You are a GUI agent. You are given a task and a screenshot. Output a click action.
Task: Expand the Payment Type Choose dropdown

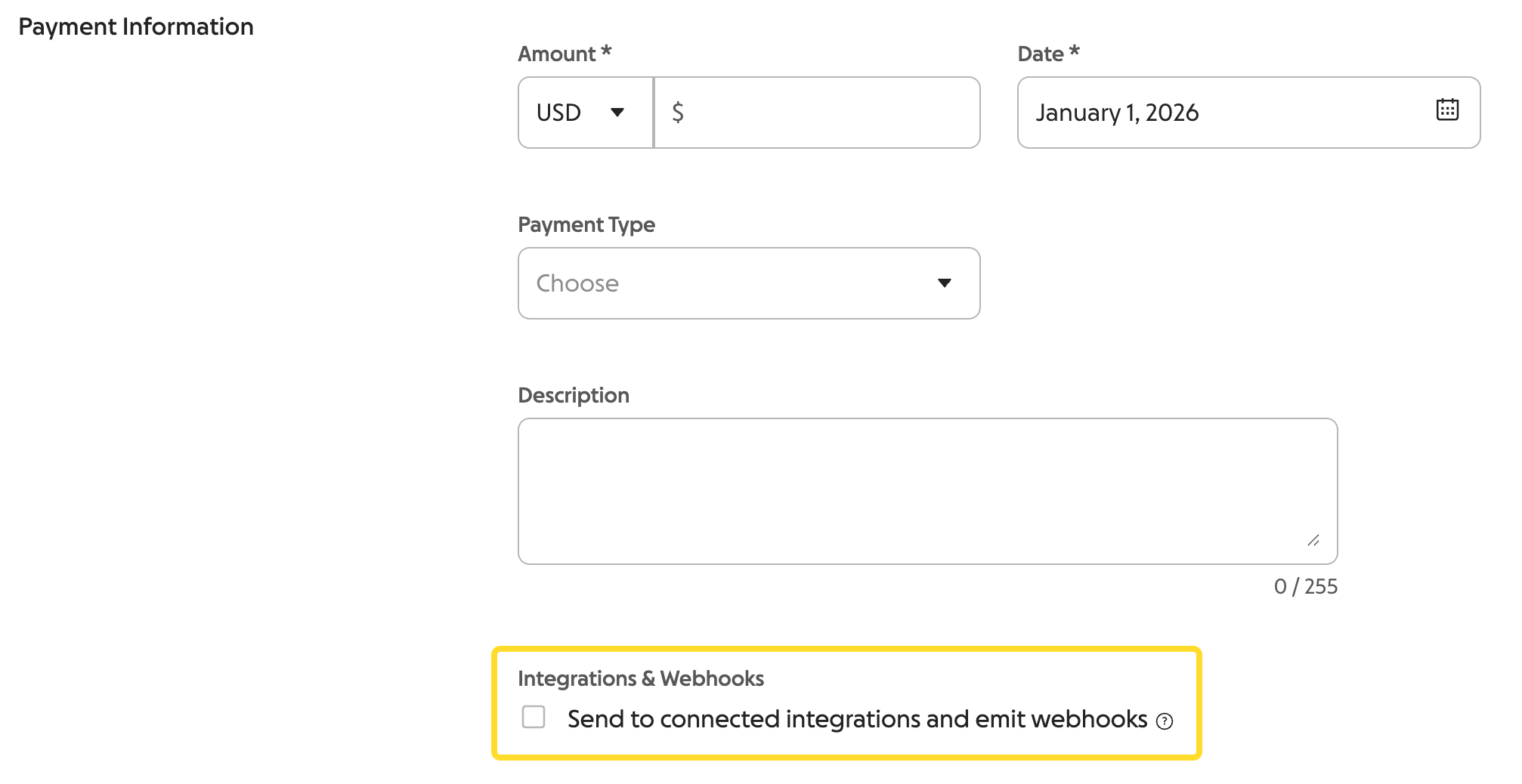point(749,283)
